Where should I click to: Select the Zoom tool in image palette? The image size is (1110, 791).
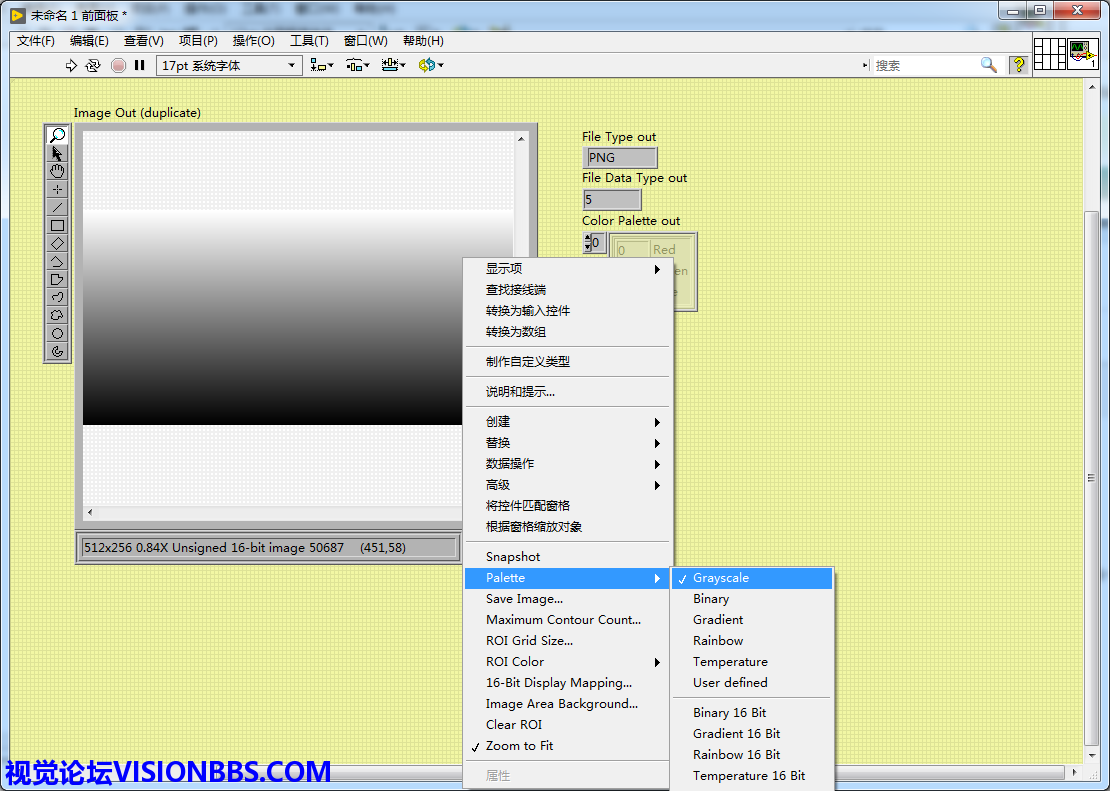click(57, 135)
